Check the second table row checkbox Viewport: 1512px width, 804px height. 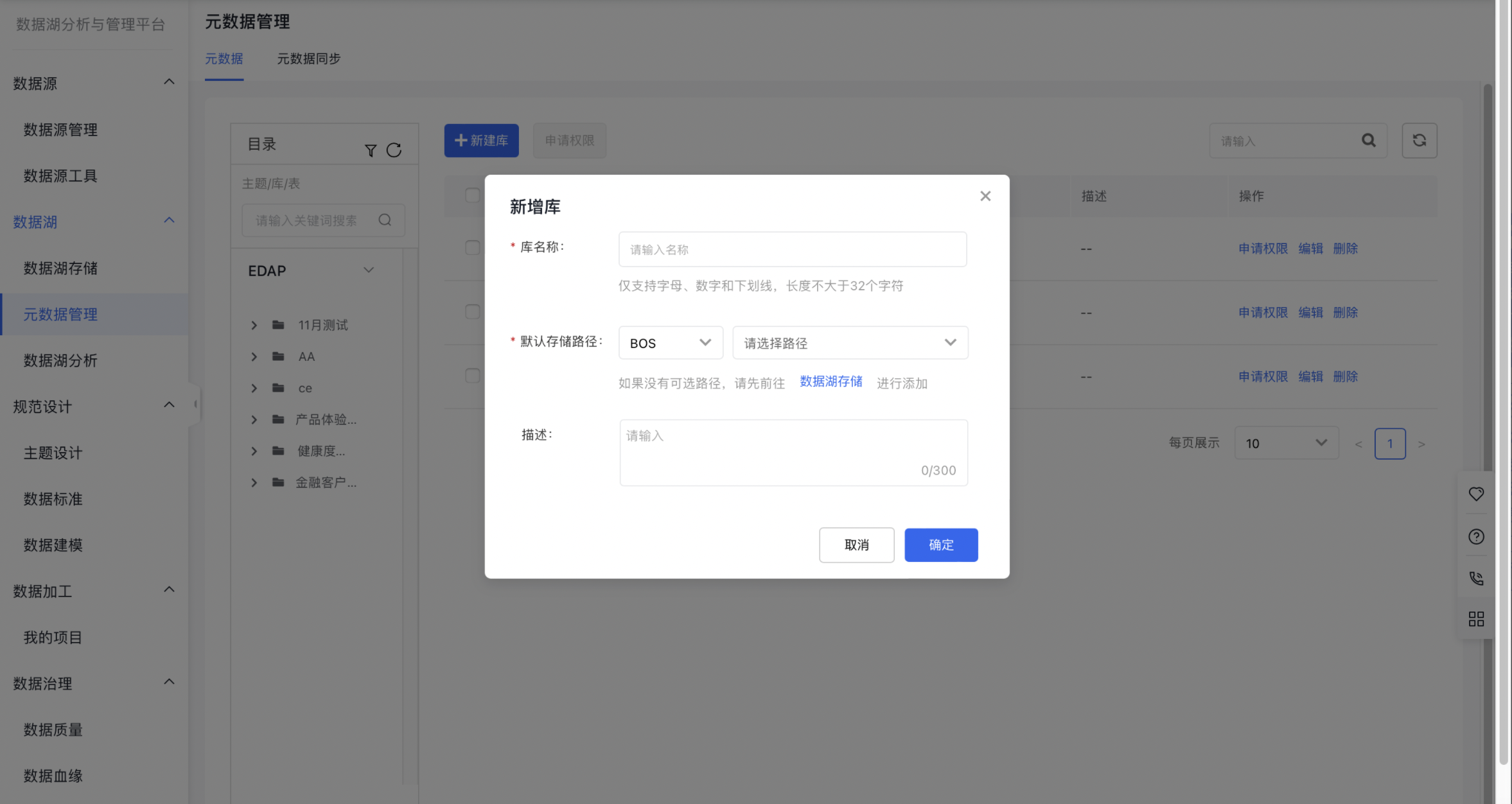pyautogui.click(x=472, y=312)
